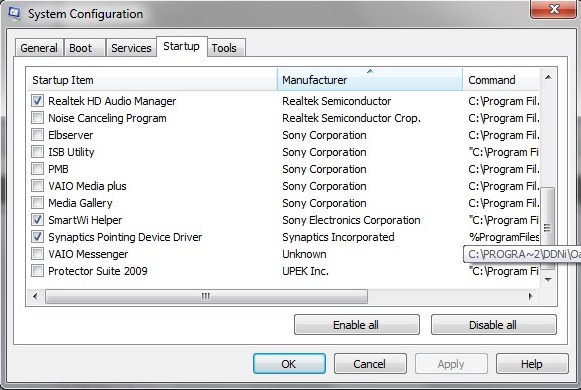Click Realtek Semiconductor Crop. manufacturer cell
The height and width of the screenshot is (390, 581).
coord(351,118)
